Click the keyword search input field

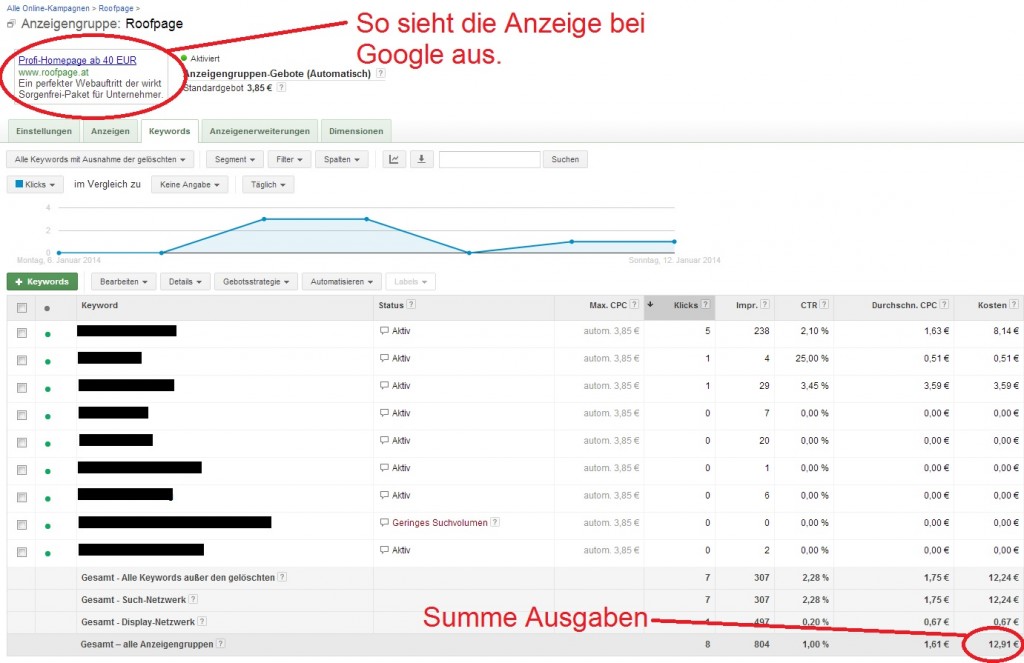[x=489, y=159]
